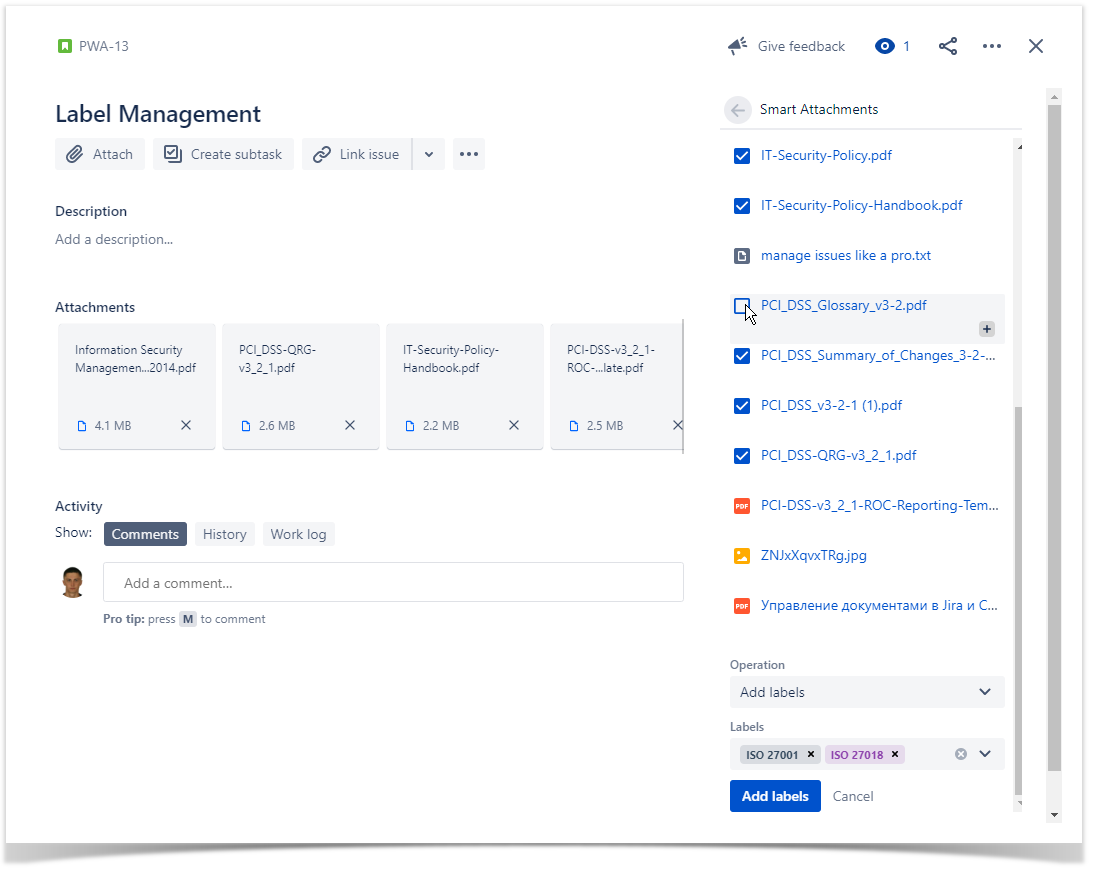Switch to the History activity tab
Viewport: 1096px width, 872px height.
coord(224,534)
